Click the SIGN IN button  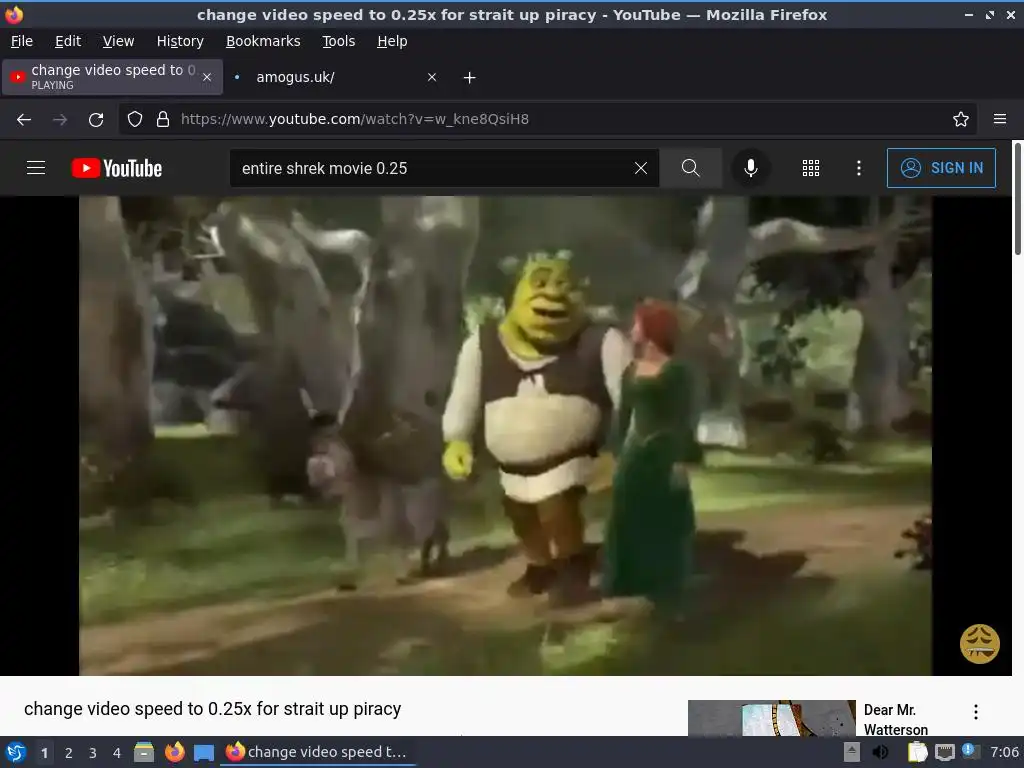click(941, 168)
